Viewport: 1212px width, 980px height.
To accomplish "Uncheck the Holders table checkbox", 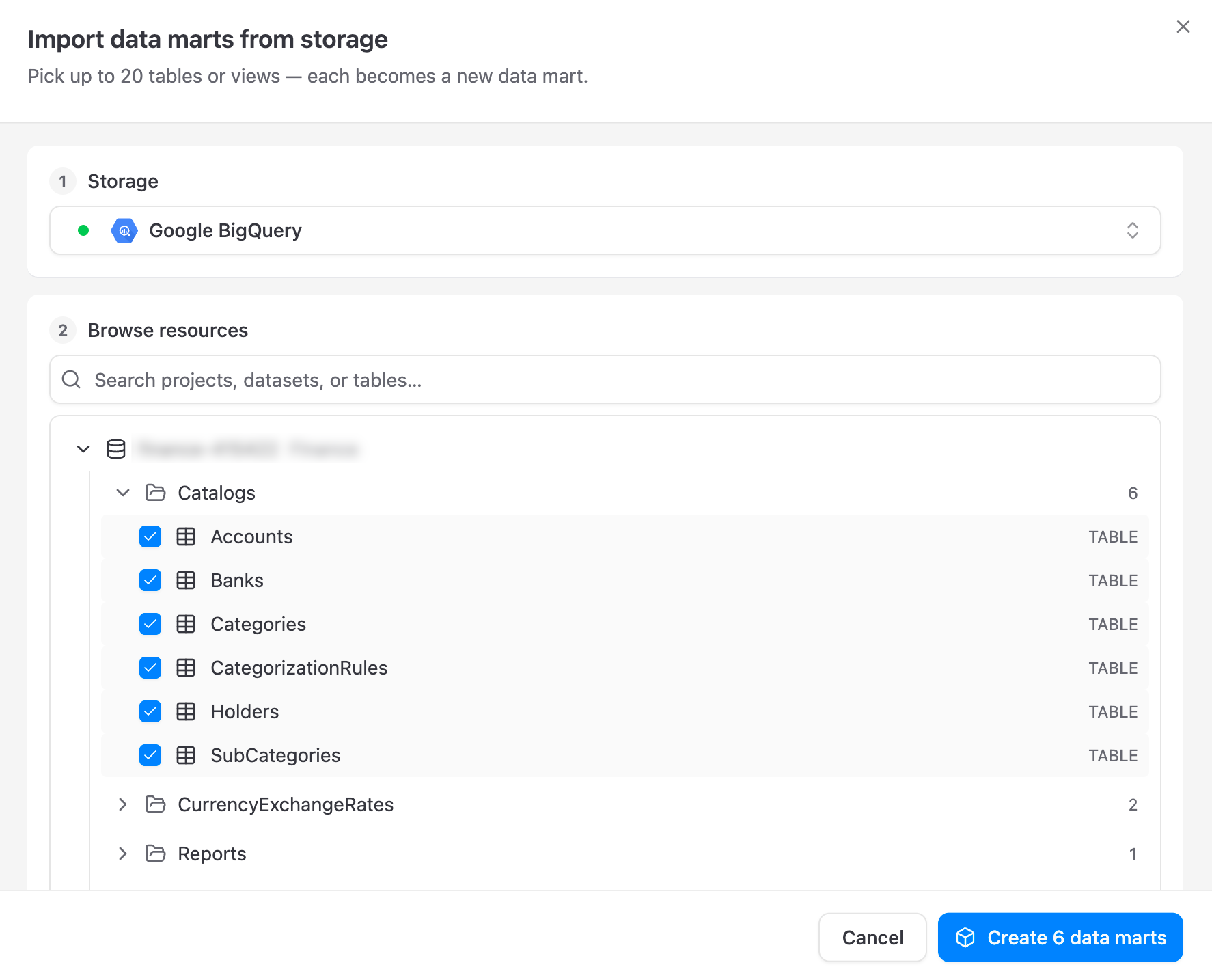I will point(150,711).
